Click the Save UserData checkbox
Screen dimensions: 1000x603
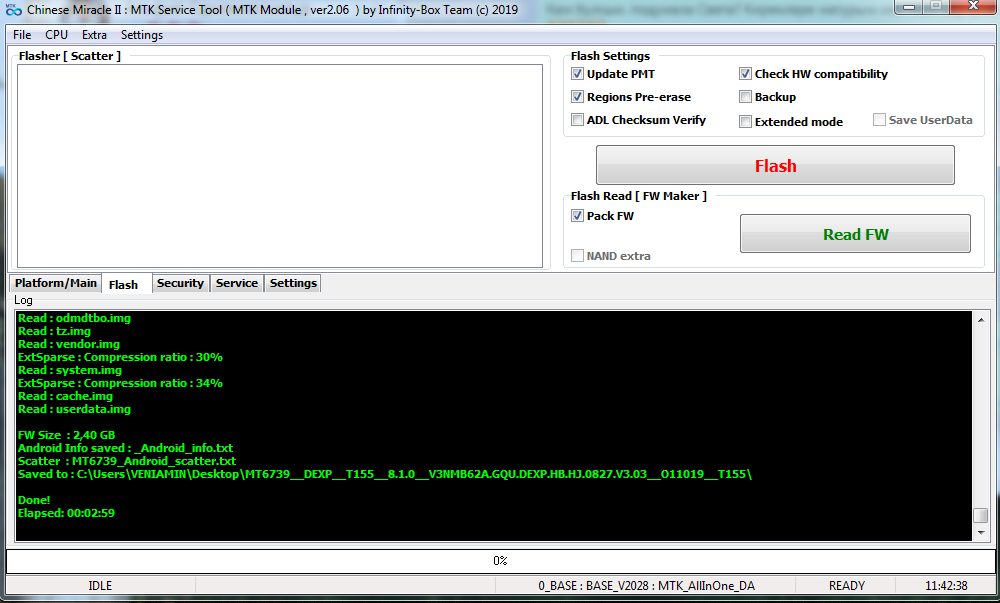click(x=879, y=120)
